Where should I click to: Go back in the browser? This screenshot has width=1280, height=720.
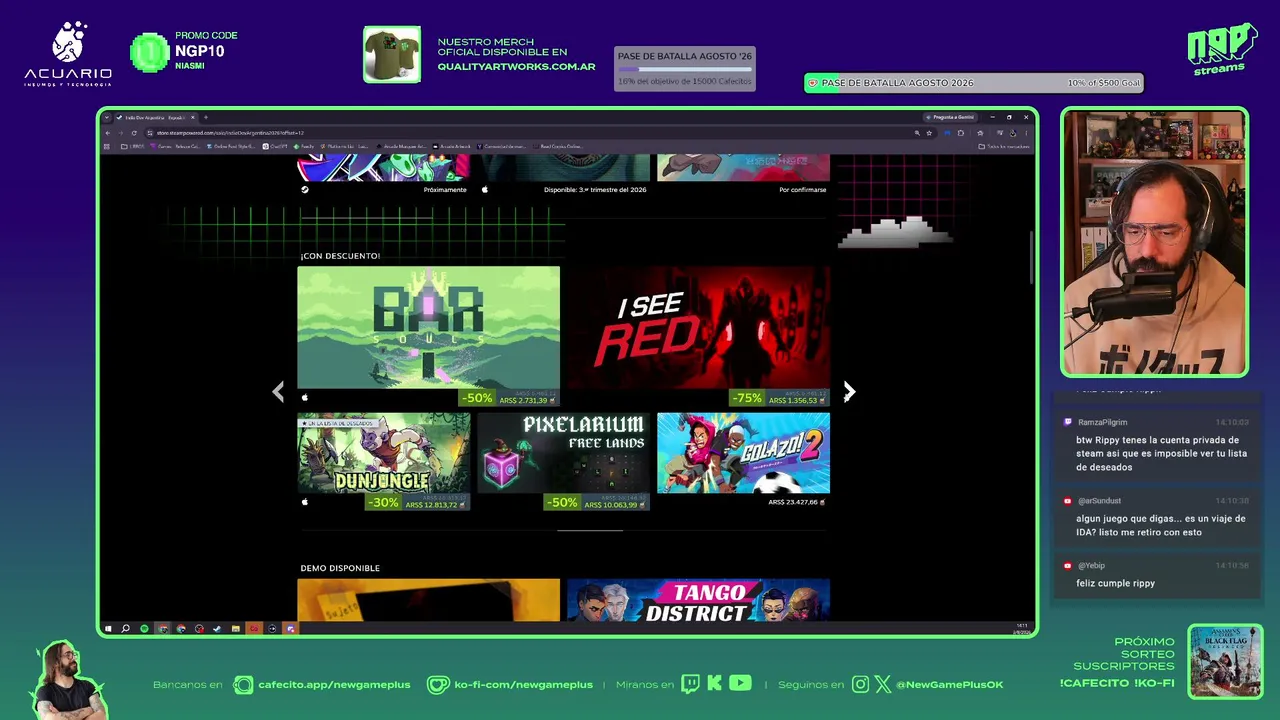108,133
